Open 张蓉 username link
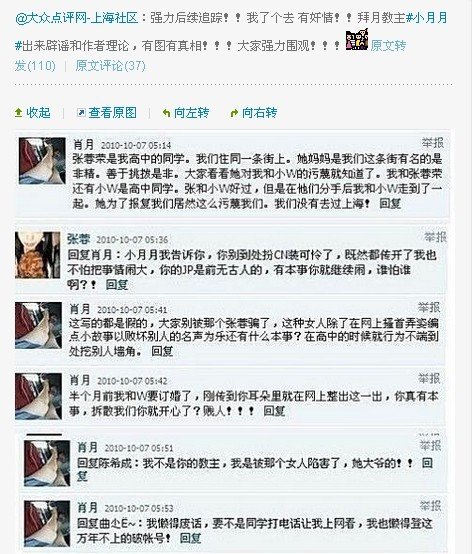Image resolution: width=473 pixels, height=554 pixels. 78,239
